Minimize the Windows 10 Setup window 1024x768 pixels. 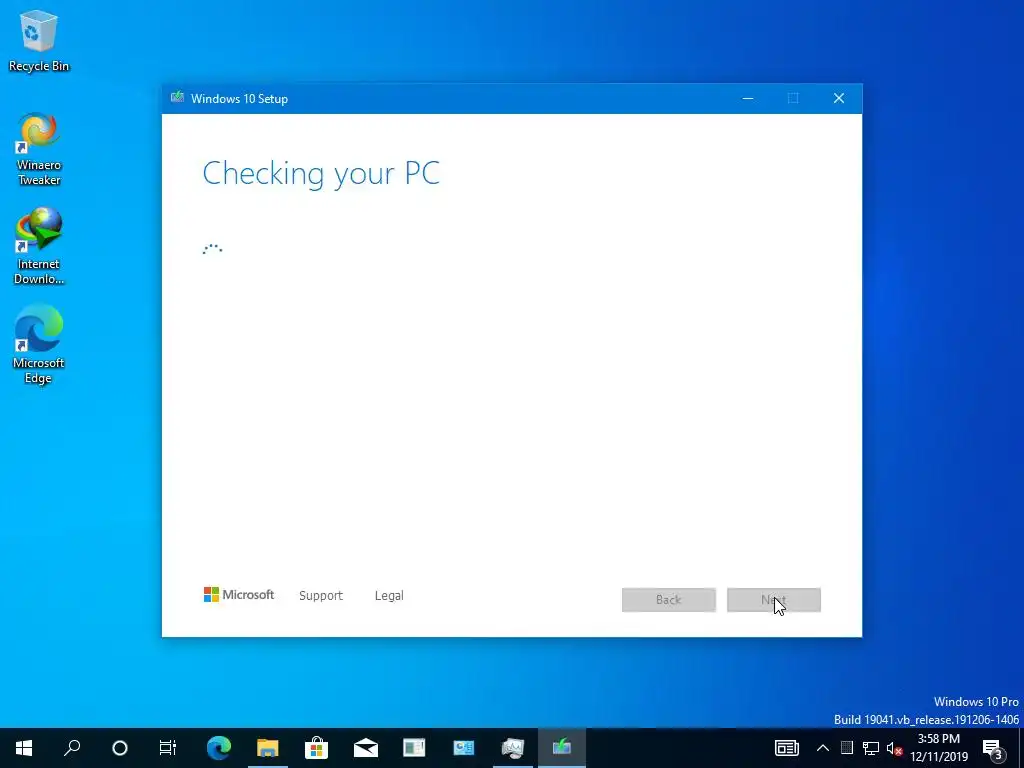(748, 98)
